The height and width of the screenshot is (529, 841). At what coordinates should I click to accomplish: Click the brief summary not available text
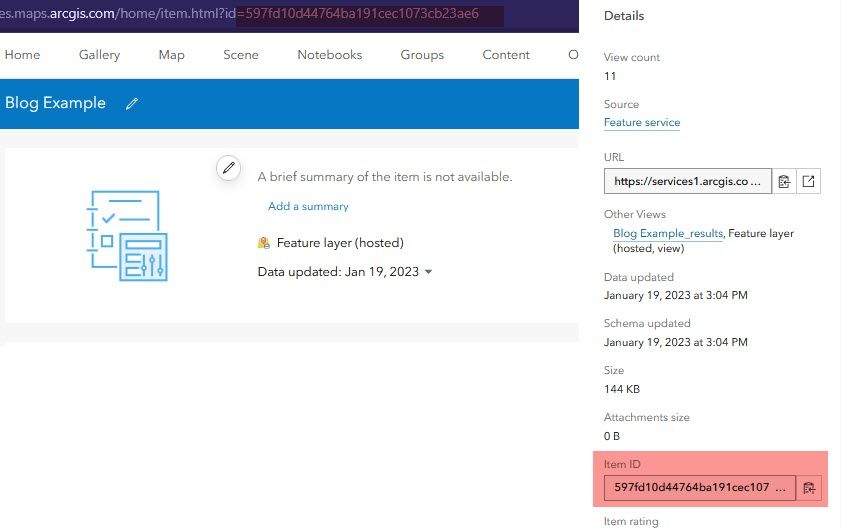click(x=385, y=177)
